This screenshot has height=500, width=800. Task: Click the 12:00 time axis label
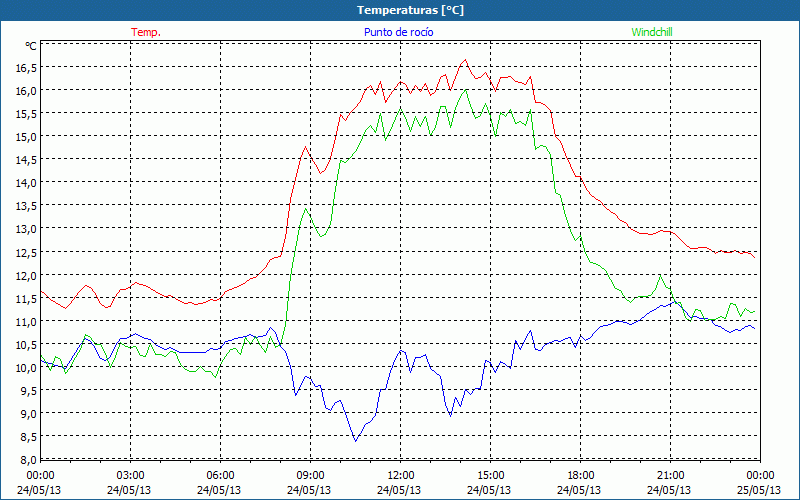pyautogui.click(x=401, y=475)
